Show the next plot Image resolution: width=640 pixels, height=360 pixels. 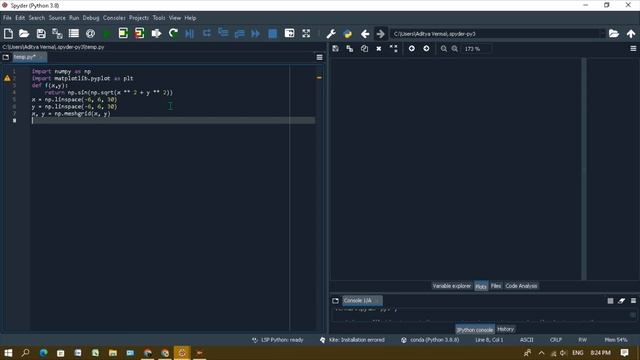pyautogui.click(x=426, y=49)
